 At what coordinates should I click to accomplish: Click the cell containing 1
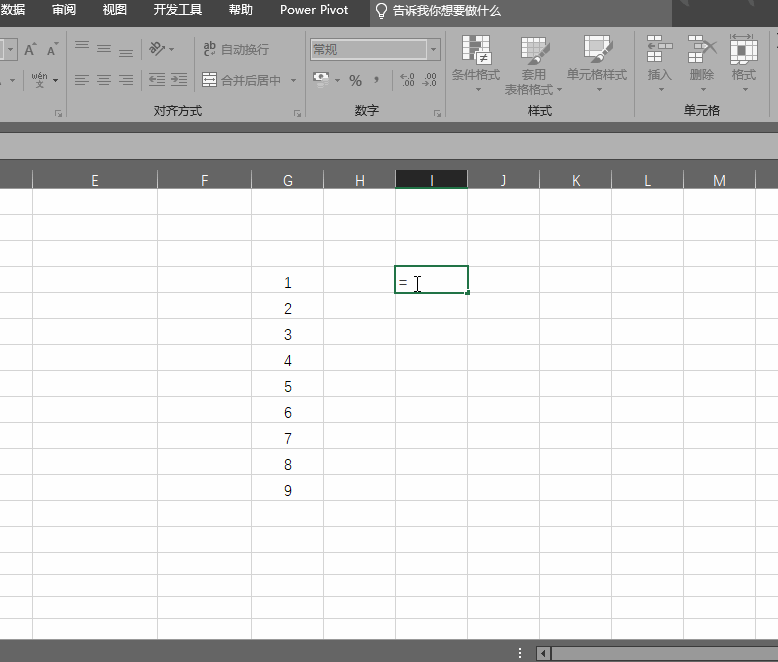click(288, 280)
